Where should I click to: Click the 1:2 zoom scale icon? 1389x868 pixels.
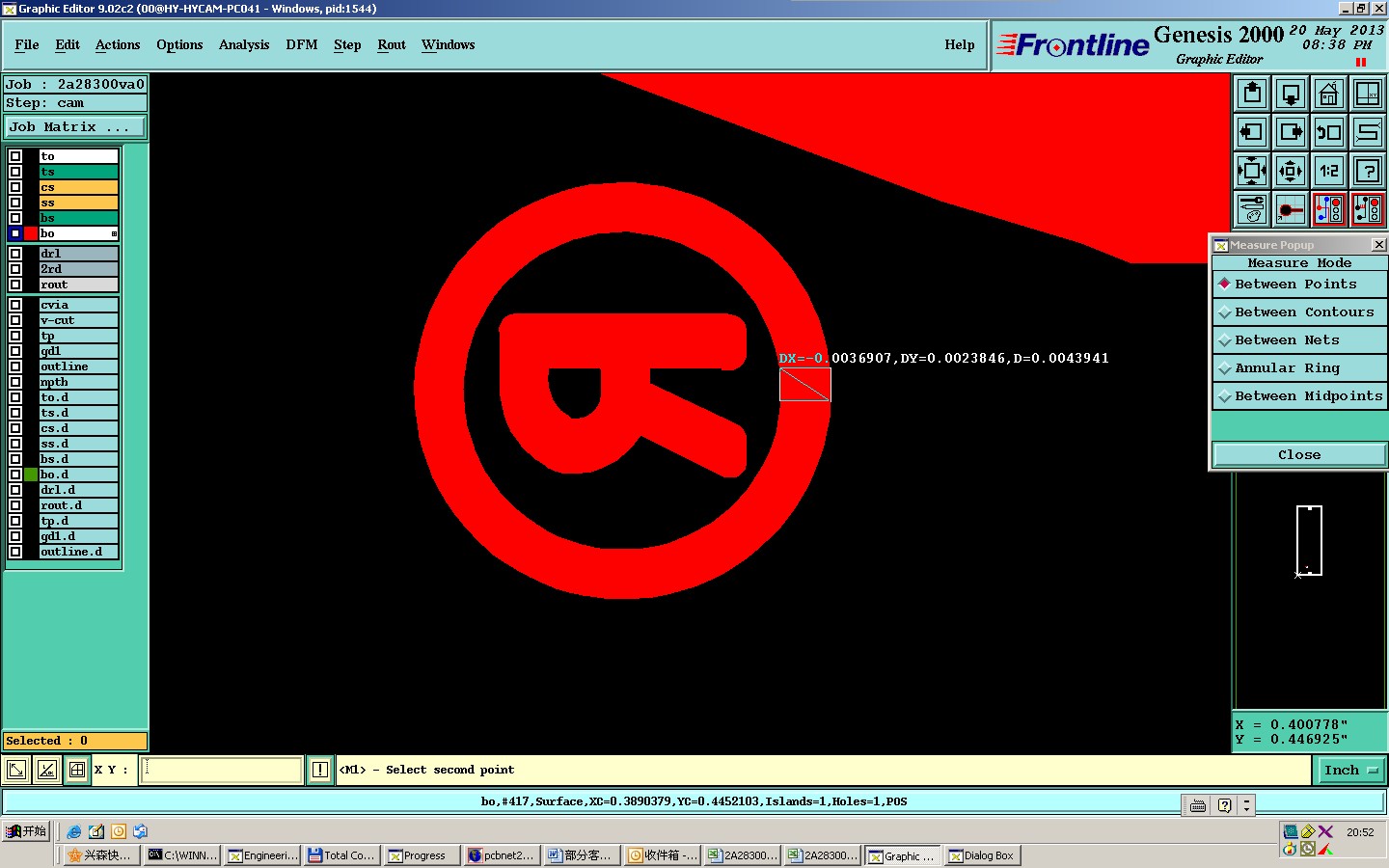1329,171
